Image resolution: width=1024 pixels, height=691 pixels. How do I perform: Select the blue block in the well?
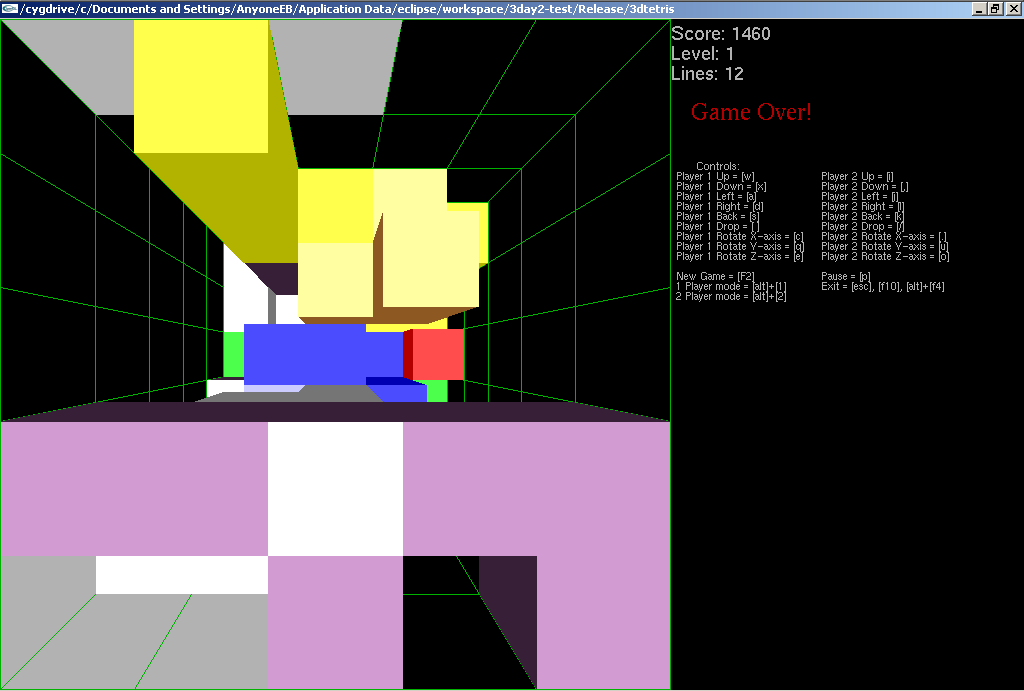(x=320, y=353)
